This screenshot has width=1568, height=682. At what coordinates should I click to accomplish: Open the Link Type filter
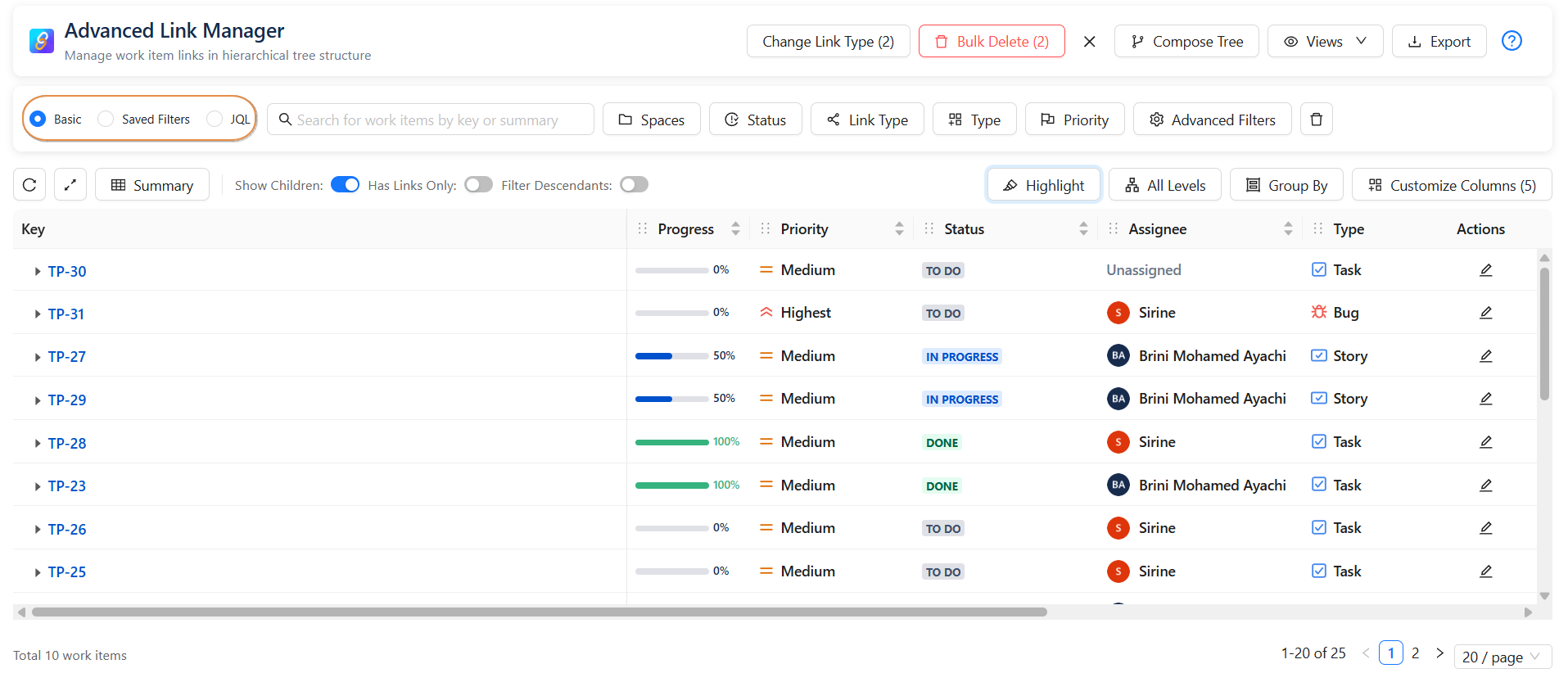pyautogui.click(x=866, y=120)
